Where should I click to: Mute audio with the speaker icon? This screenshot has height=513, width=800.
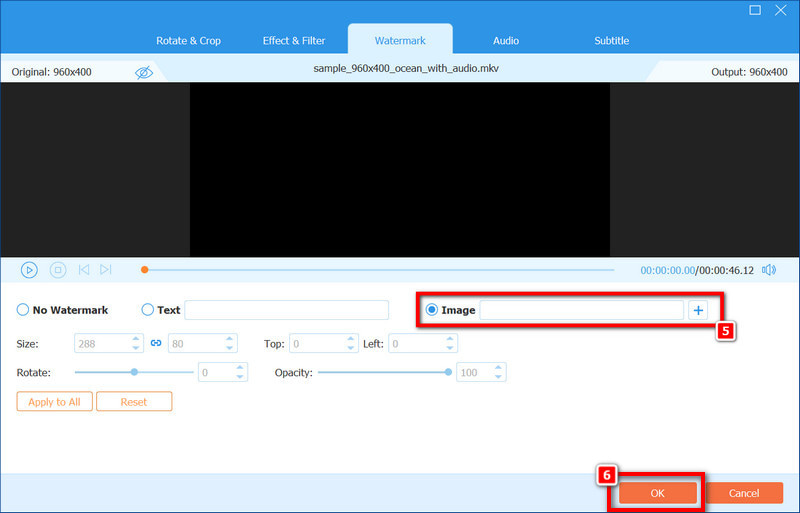tap(769, 270)
